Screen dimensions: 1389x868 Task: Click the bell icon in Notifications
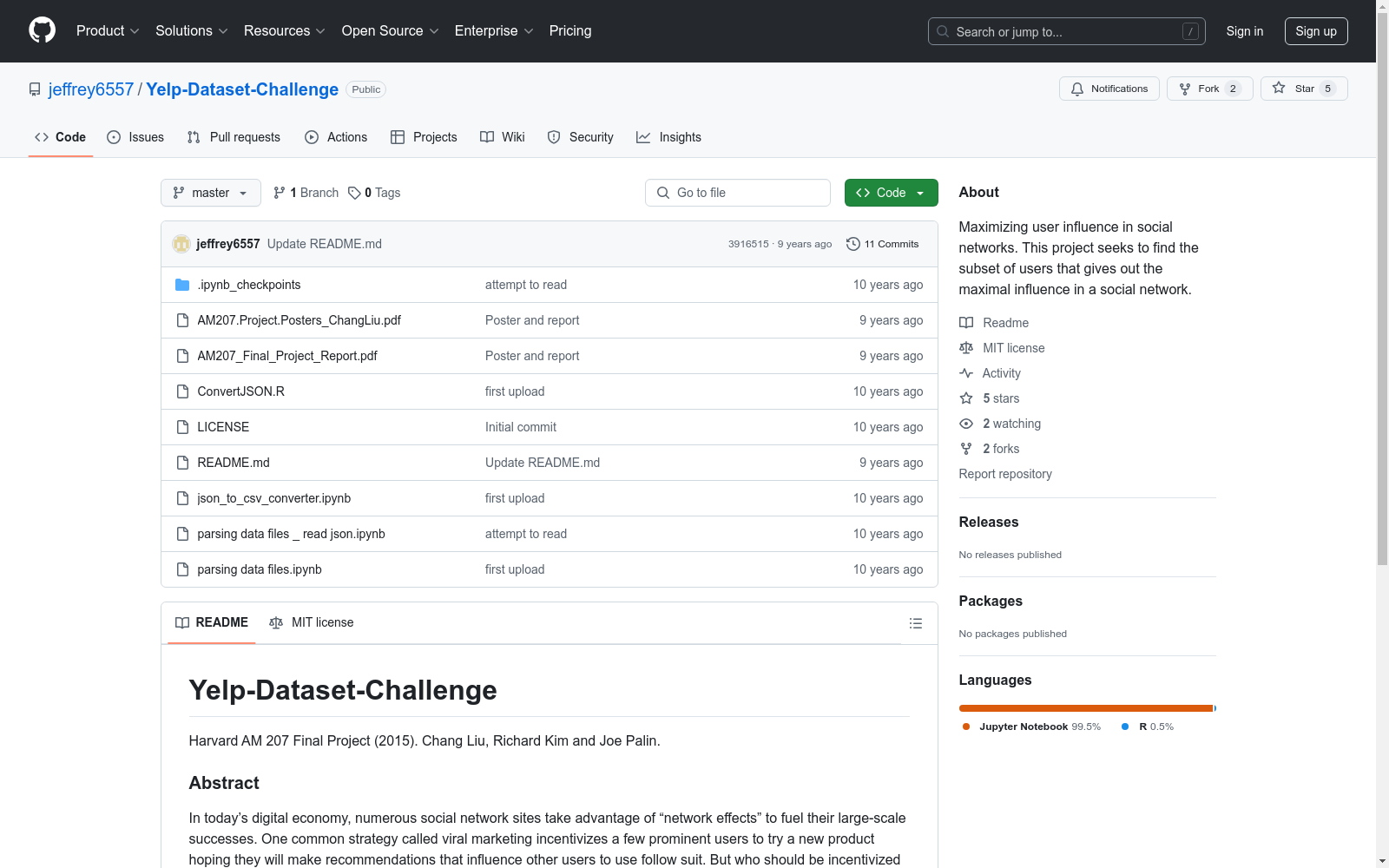tap(1077, 89)
